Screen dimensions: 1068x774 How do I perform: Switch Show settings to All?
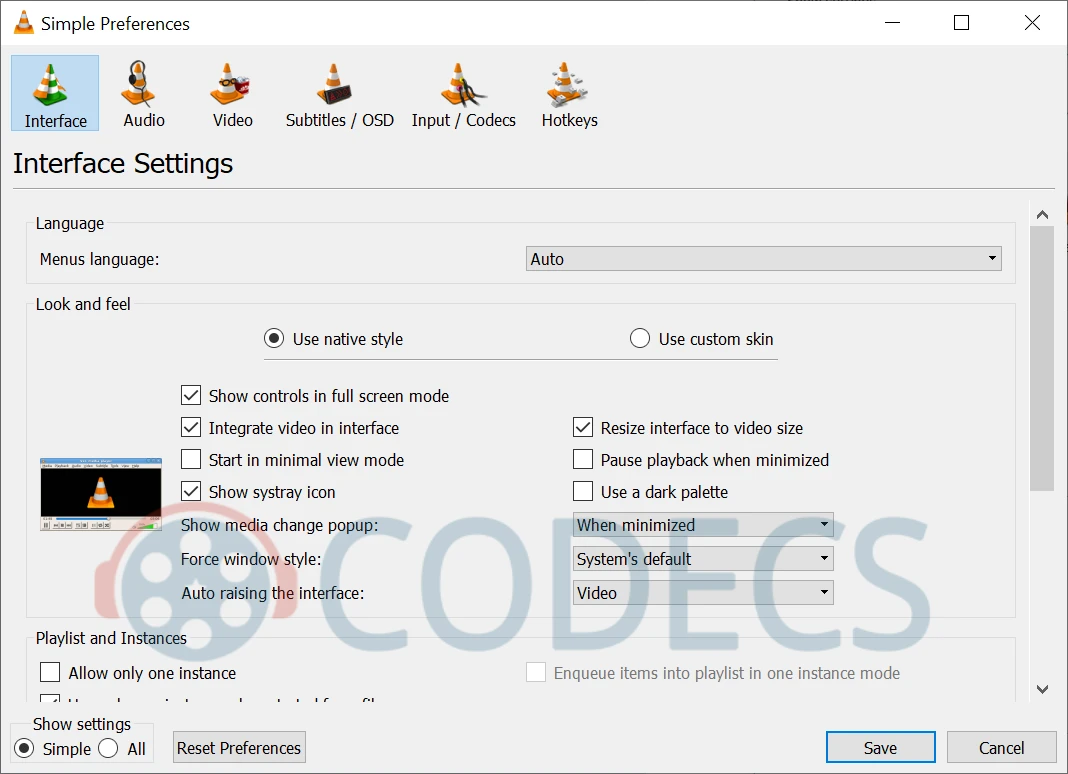click(x=109, y=749)
